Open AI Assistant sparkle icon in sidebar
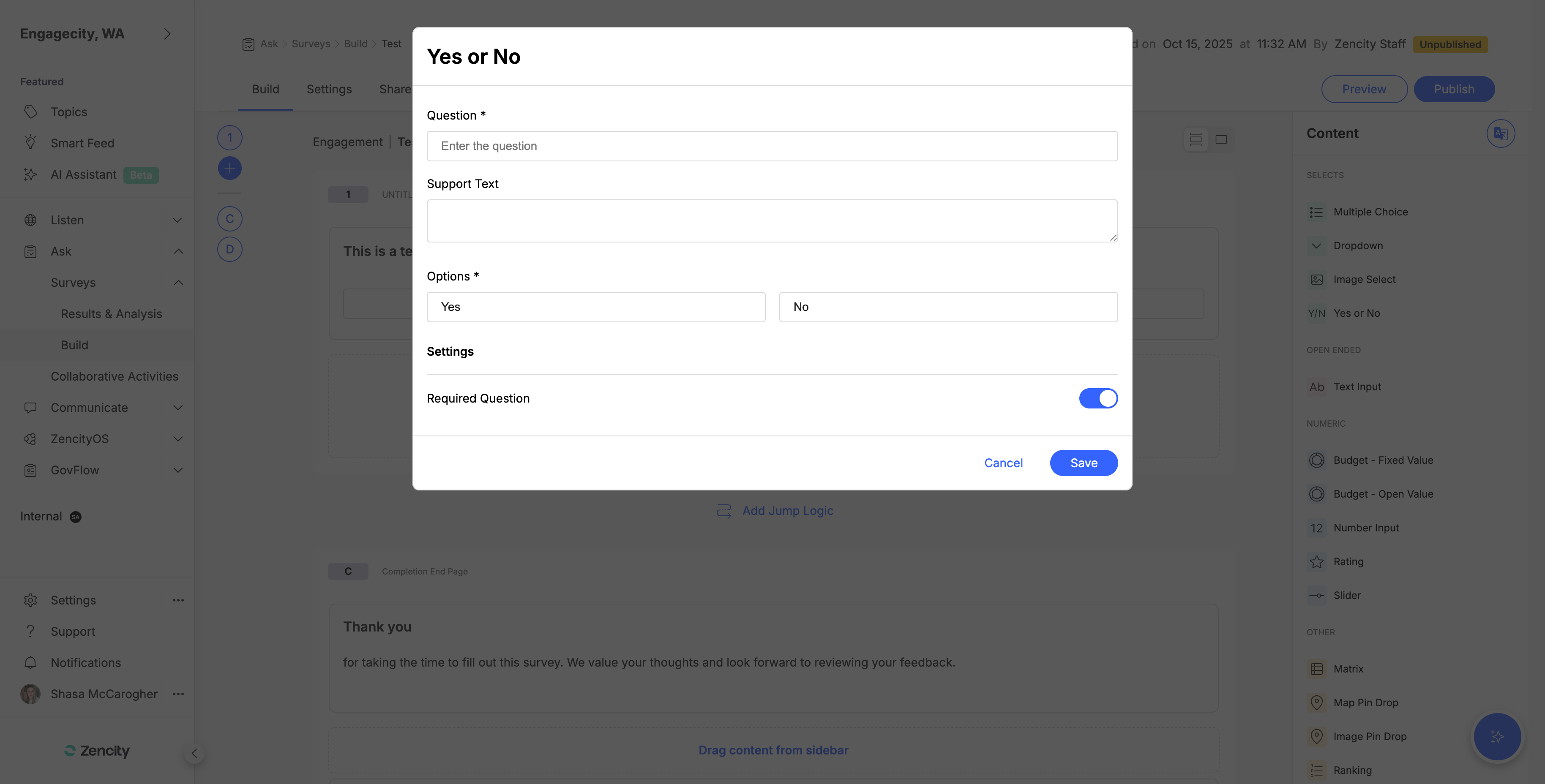Screen dimensions: 1545x784 click(30, 174)
